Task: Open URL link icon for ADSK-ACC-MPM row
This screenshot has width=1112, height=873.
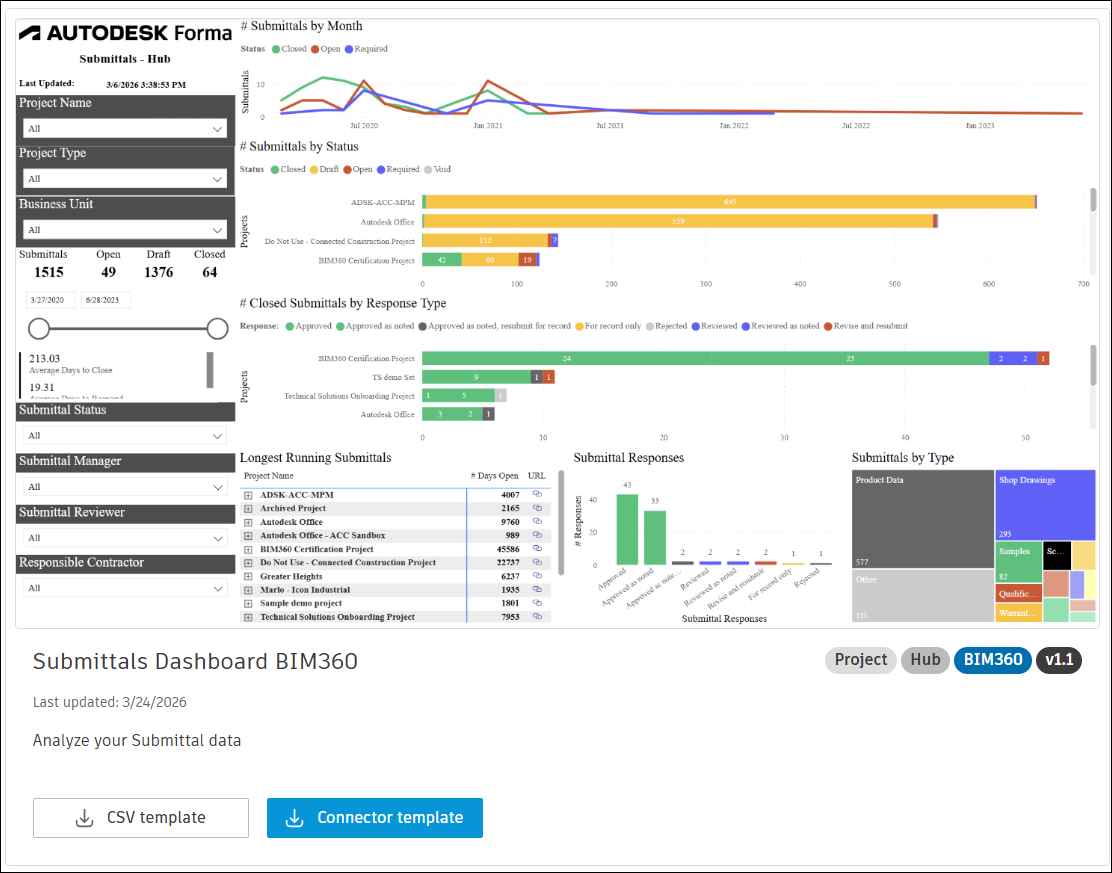Action: (537, 494)
